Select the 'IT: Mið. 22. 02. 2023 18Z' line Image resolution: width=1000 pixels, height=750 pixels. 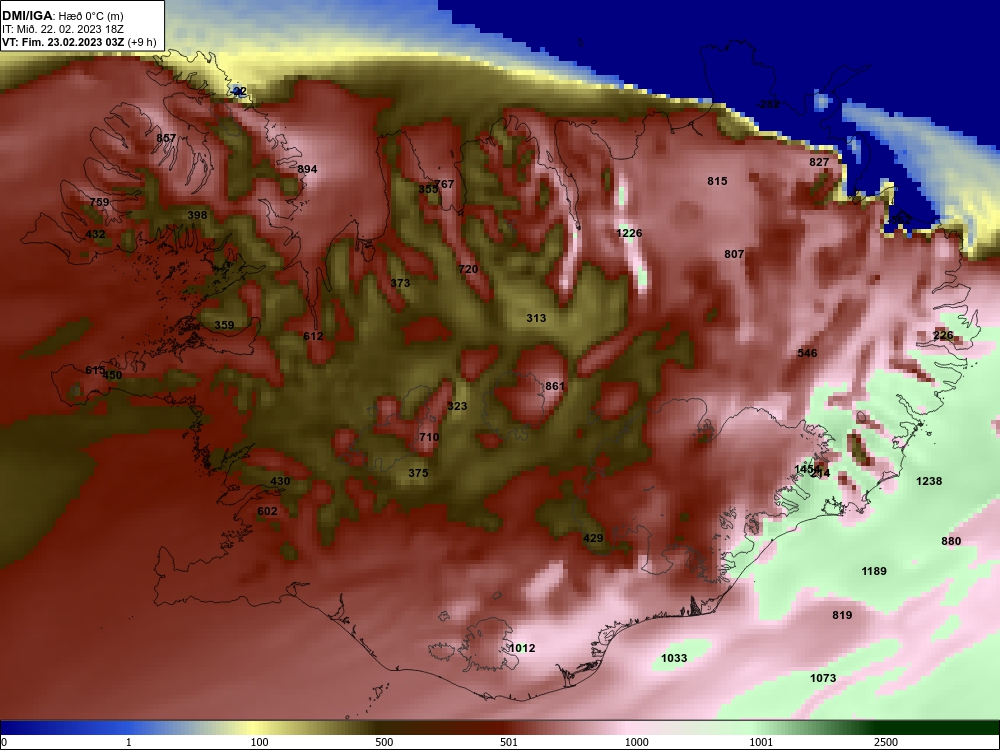pos(62,29)
